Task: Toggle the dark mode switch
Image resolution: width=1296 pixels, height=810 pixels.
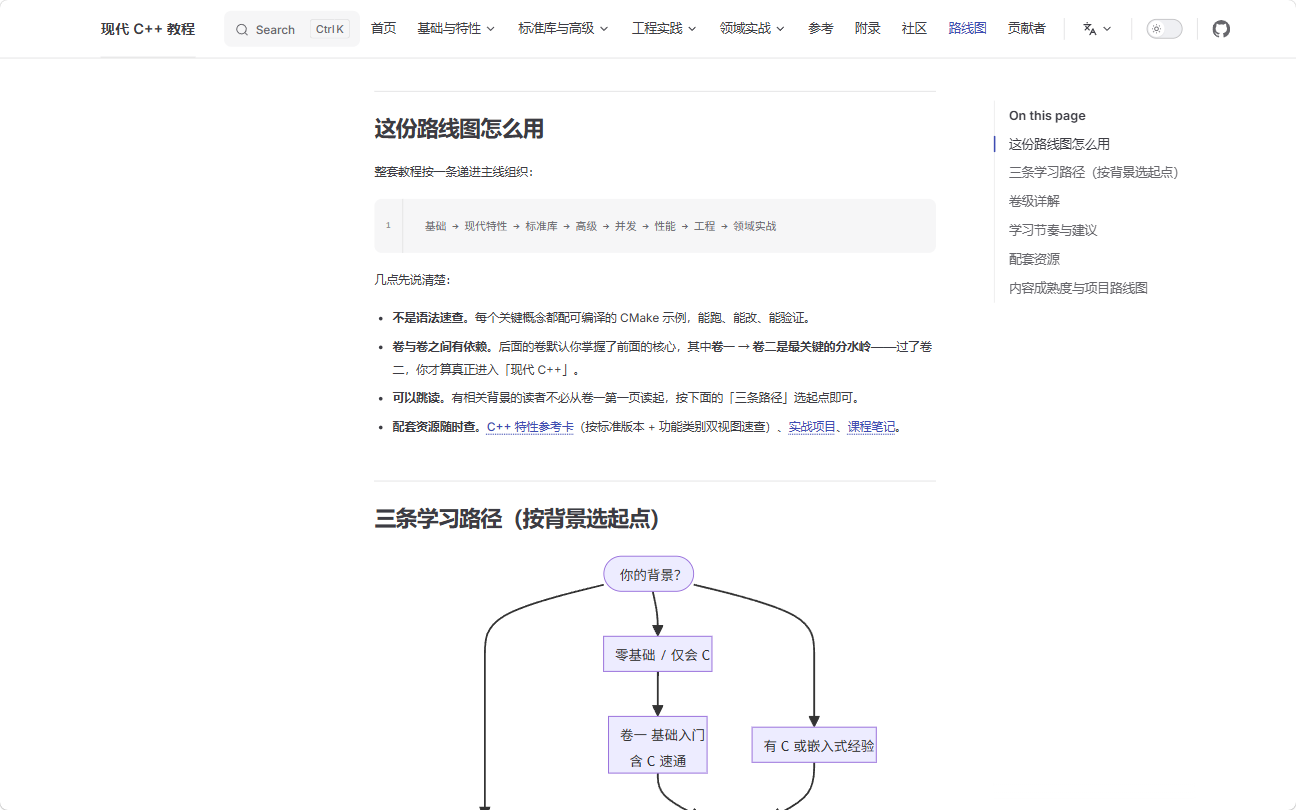Action: (1164, 29)
